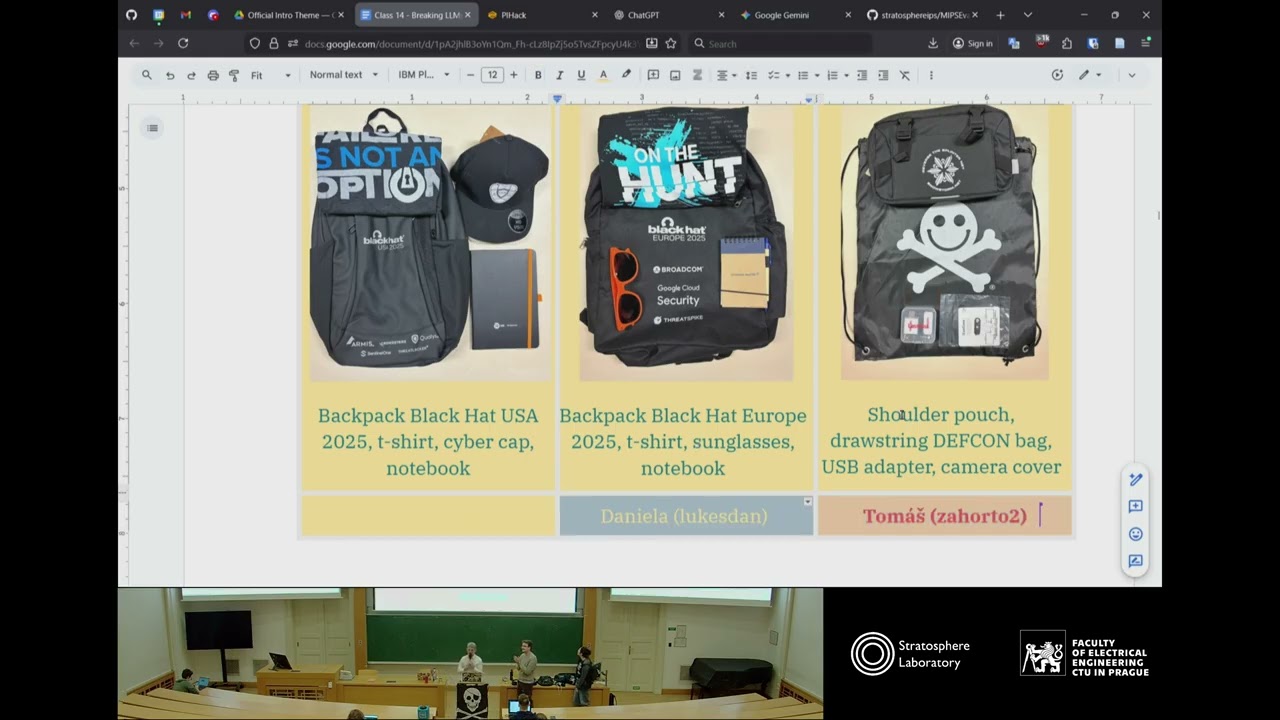Bookmark this page with the star
The image size is (1280, 720).
tap(671, 43)
